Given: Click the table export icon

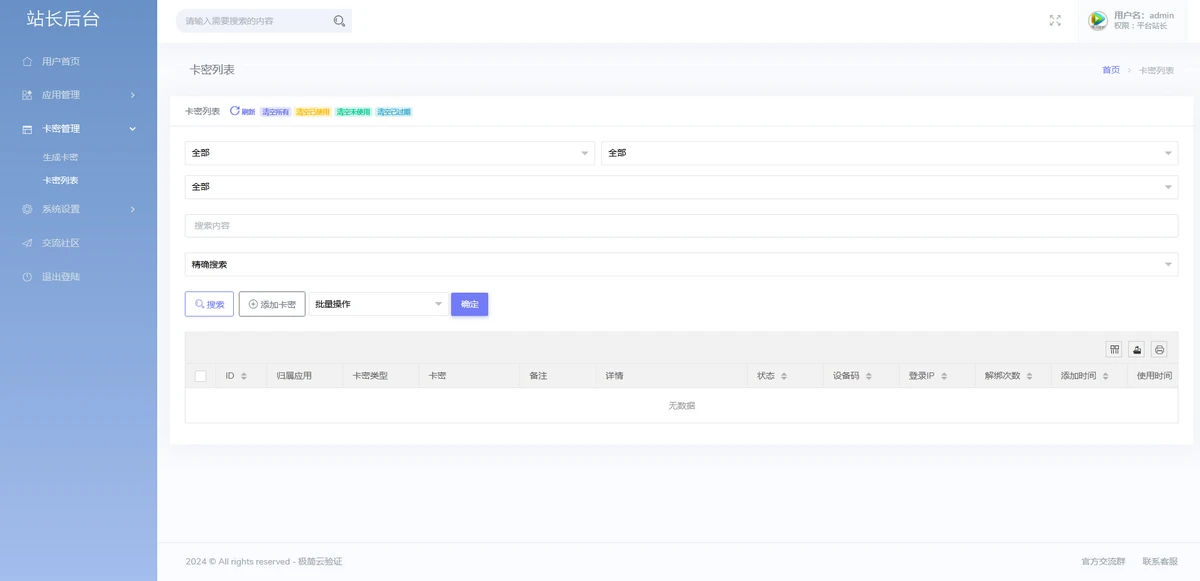Looking at the screenshot, I should 1137,349.
